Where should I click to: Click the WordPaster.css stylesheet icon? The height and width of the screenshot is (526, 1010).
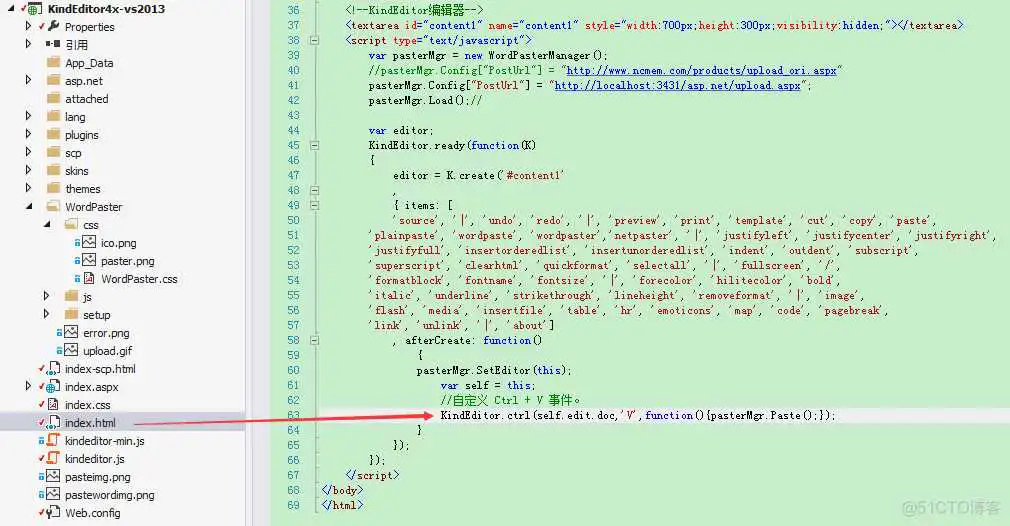(x=88, y=279)
